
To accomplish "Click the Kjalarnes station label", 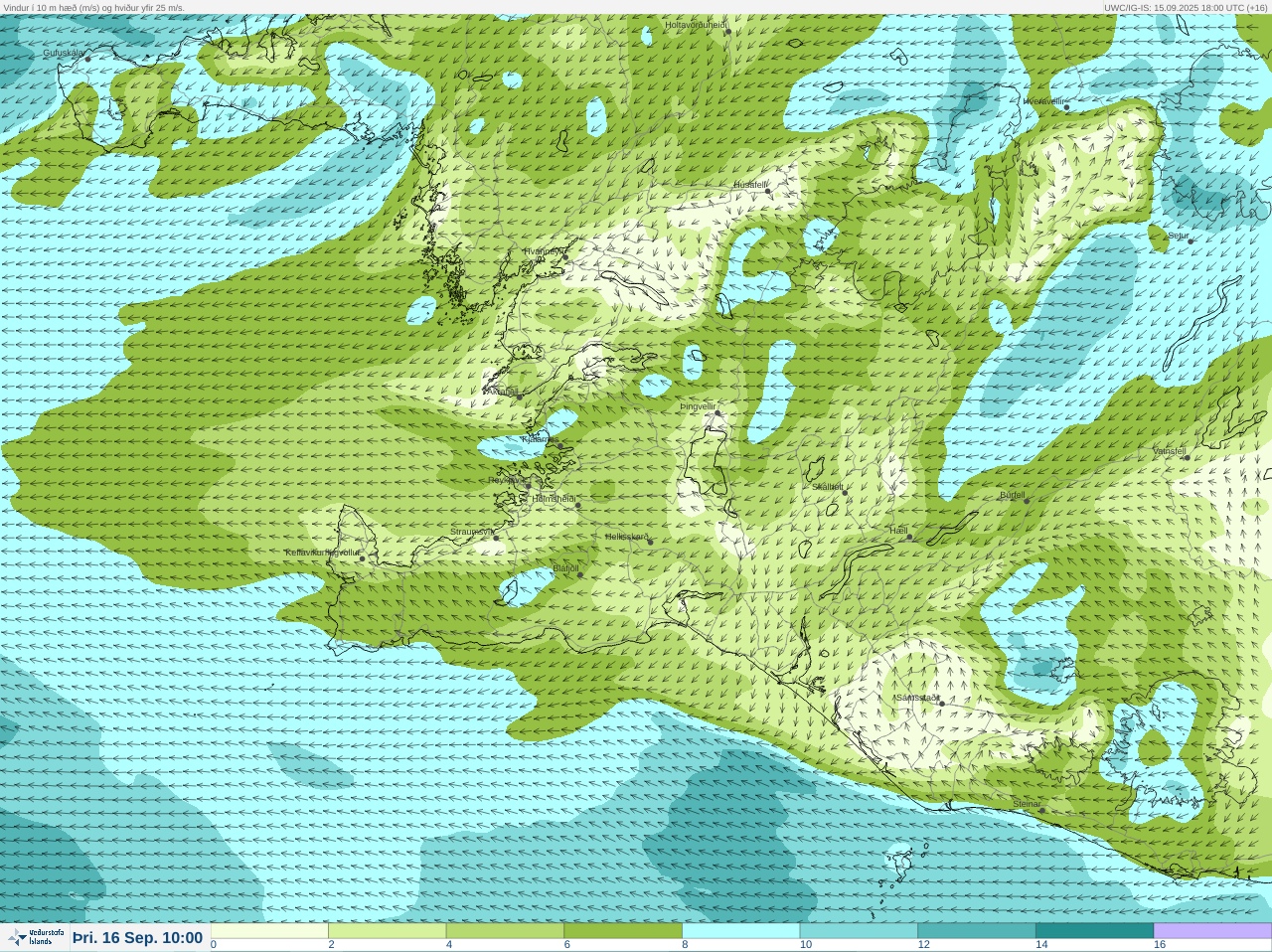I will click(x=540, y=439).
